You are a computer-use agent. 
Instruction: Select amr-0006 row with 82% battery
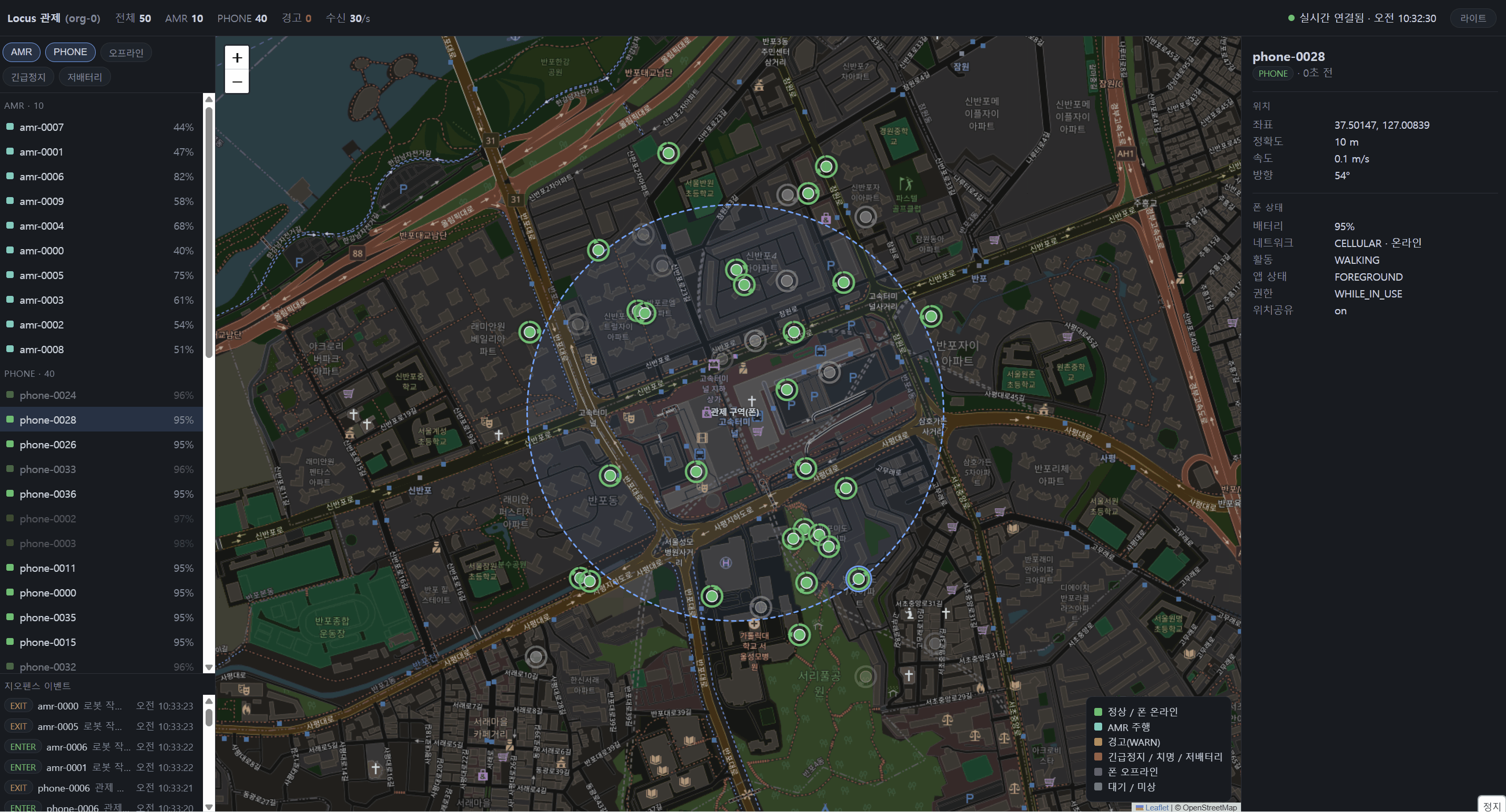[x=101, y=177]
